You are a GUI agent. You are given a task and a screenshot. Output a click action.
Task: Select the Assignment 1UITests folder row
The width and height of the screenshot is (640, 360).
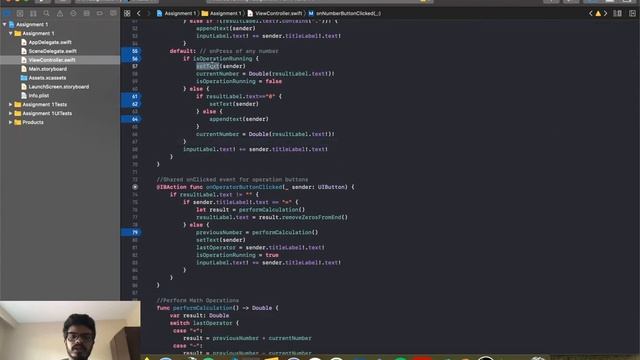(60, 113)
